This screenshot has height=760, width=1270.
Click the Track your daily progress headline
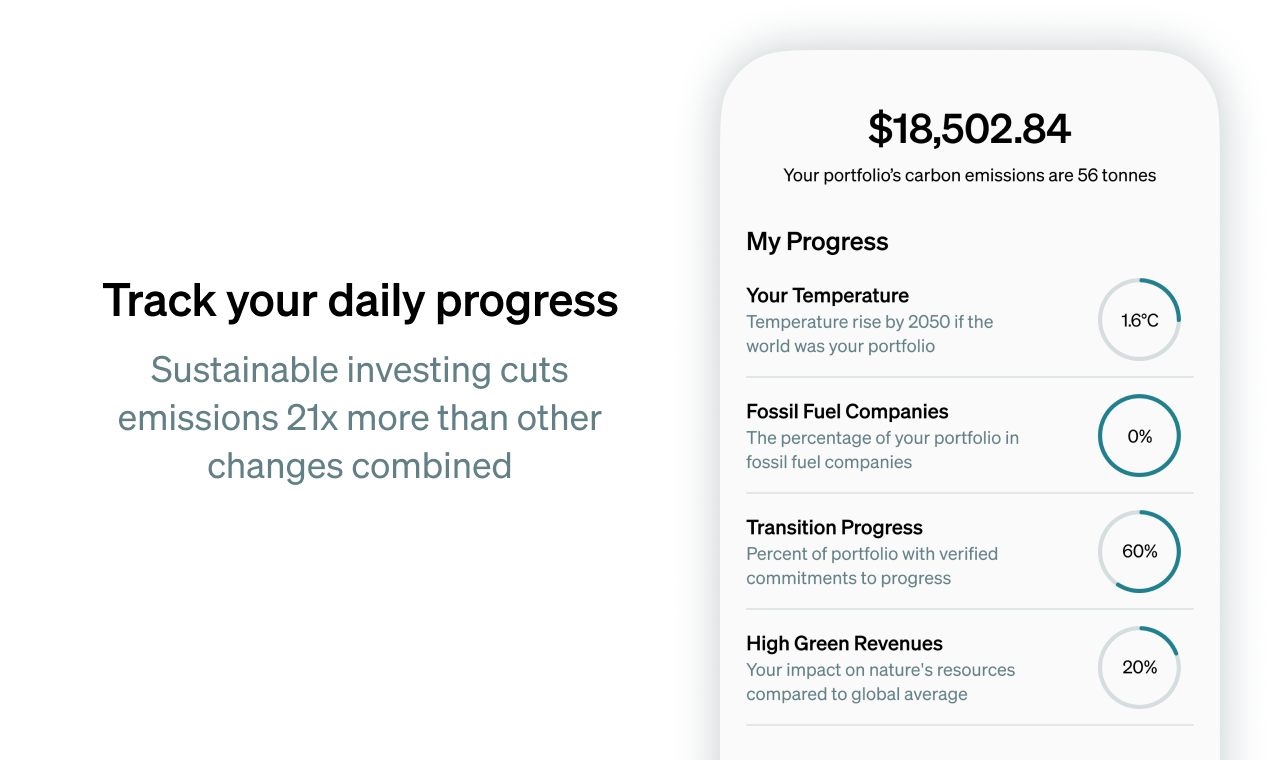[x=360, y=300]
